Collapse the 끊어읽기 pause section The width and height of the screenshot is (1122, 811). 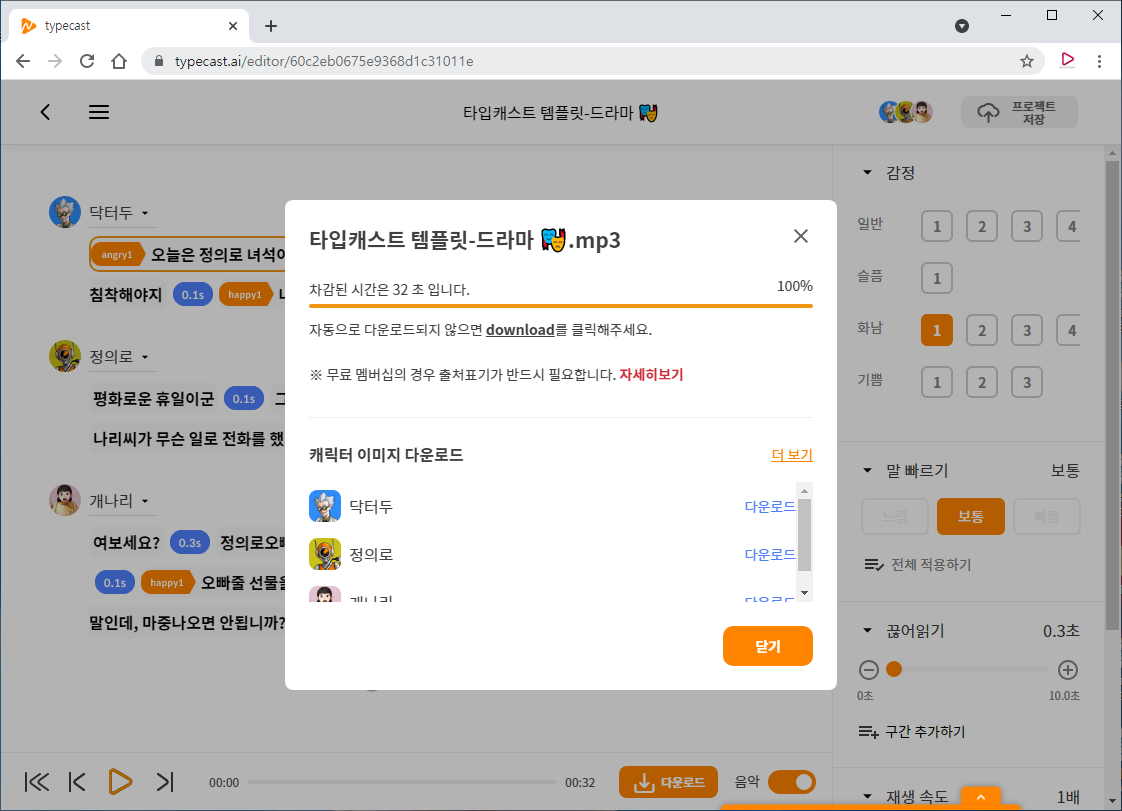[867, 631]
